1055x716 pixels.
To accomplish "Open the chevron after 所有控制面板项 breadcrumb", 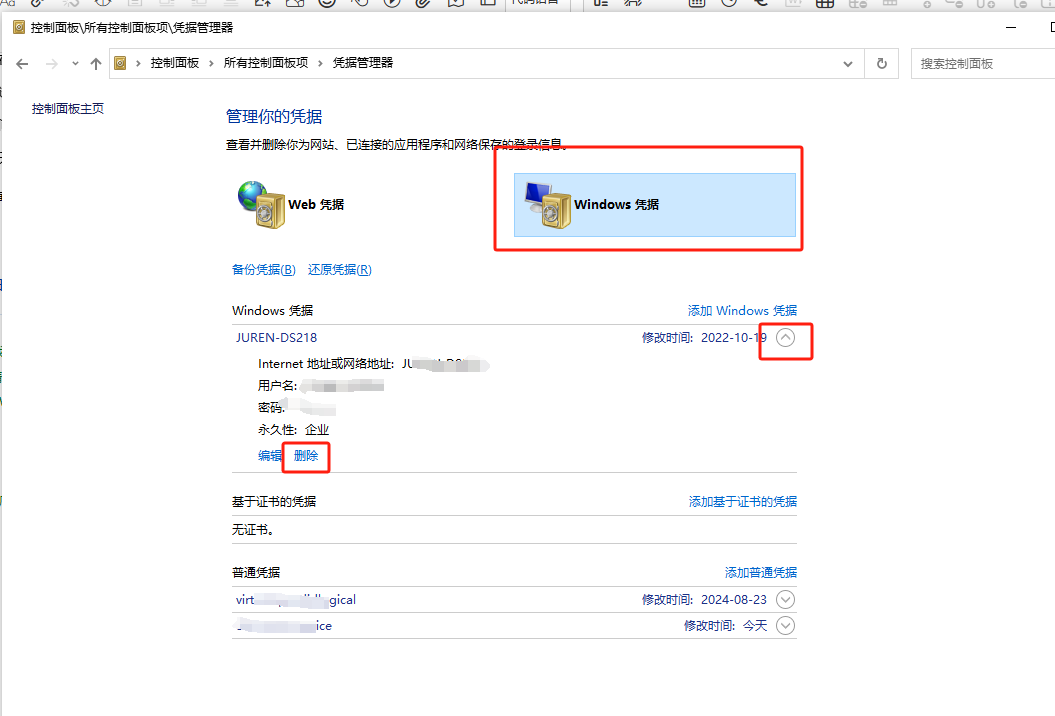I will (x=320, y=63).
